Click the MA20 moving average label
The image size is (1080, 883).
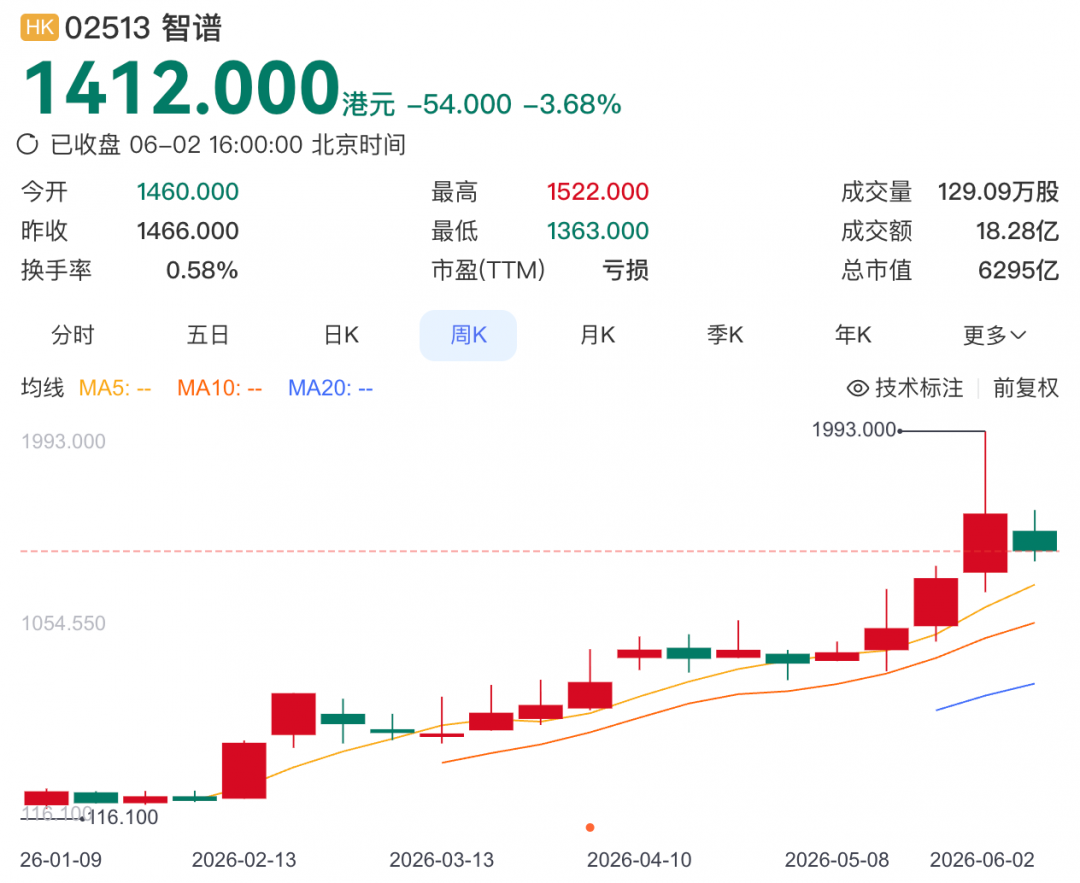point(331,388)
